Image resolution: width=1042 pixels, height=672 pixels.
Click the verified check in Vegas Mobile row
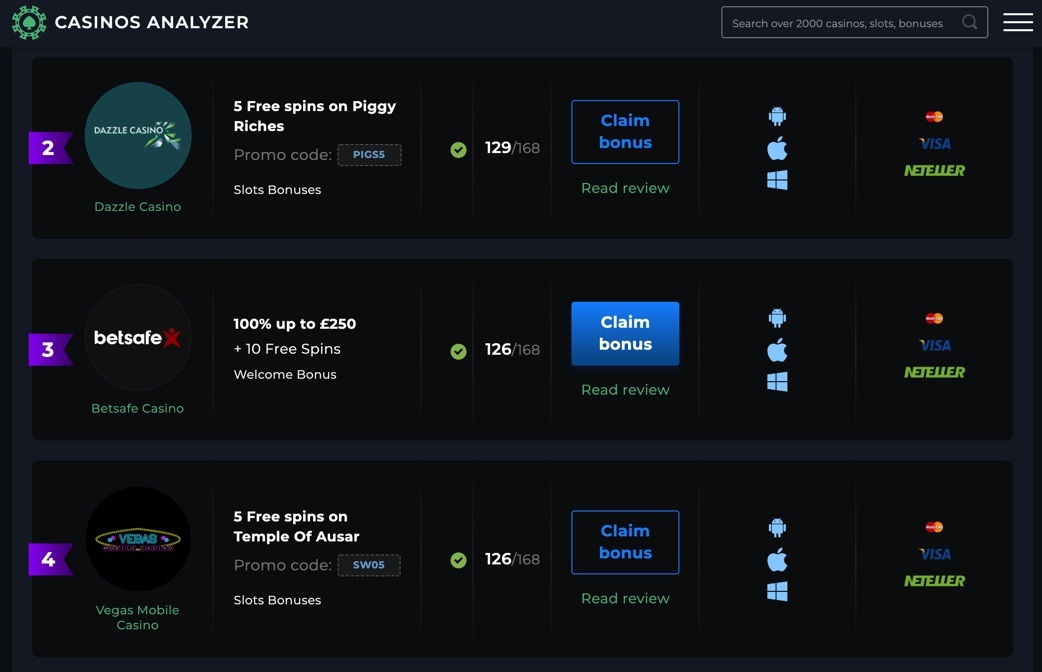[x=459, y=560]
